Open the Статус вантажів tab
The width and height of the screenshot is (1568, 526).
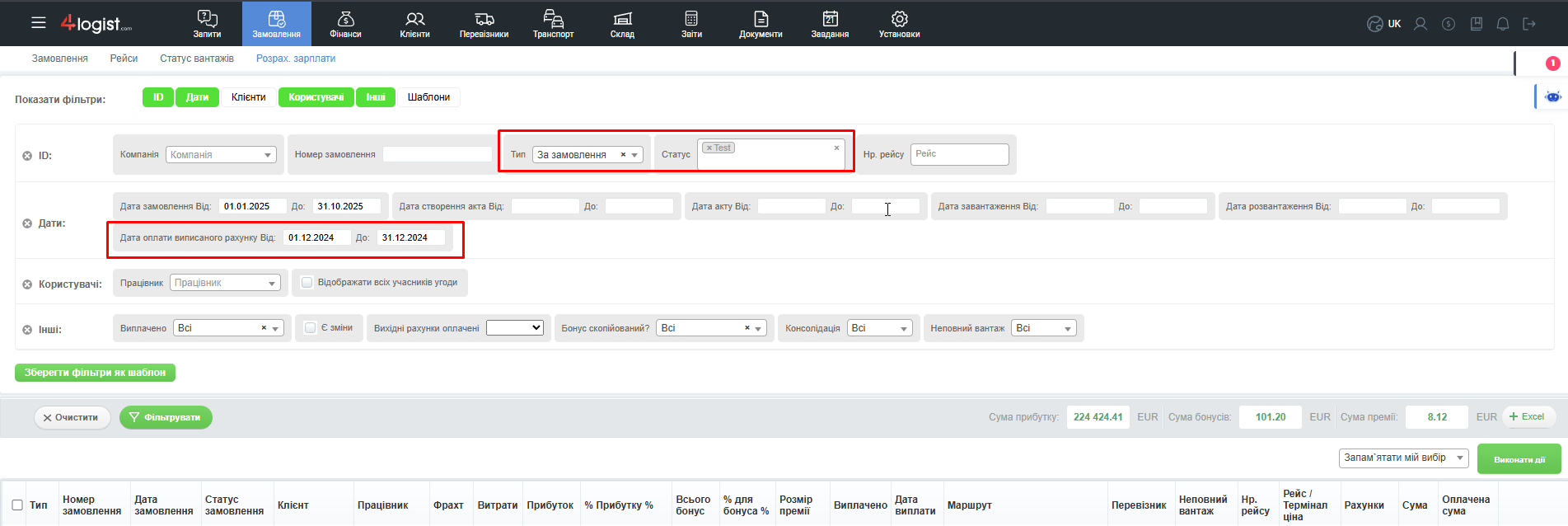[x=197, y=59]
